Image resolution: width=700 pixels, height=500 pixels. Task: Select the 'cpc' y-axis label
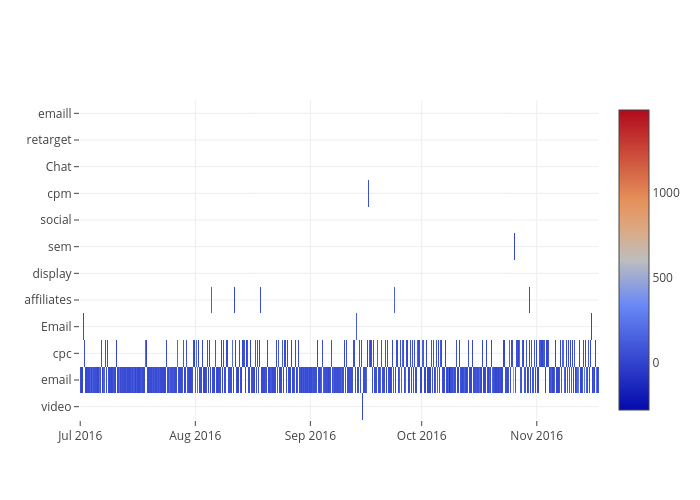61,353
